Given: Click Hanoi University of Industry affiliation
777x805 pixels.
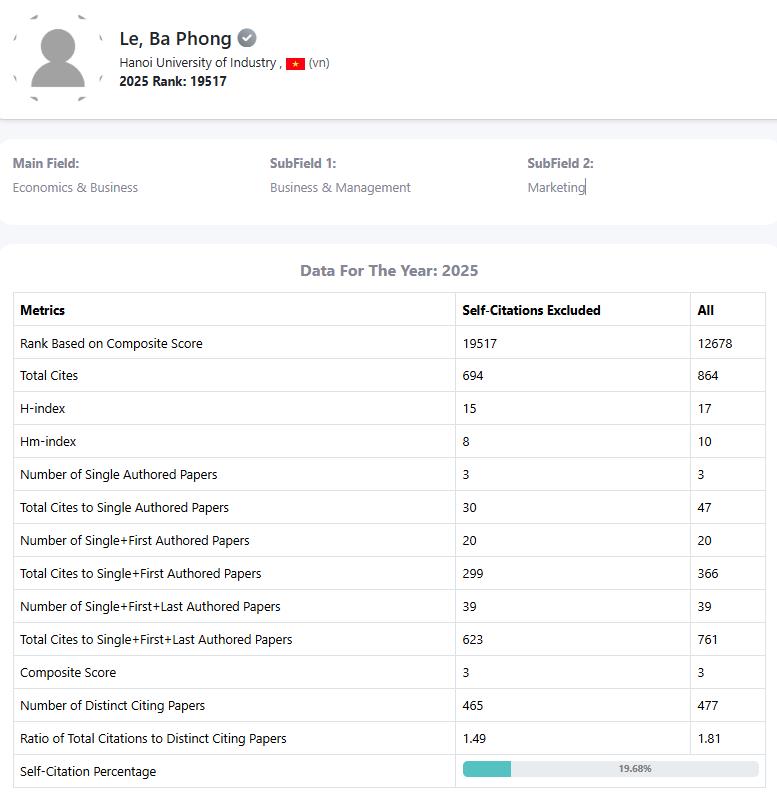Looking at the screenshot, I should pos(197,62).
